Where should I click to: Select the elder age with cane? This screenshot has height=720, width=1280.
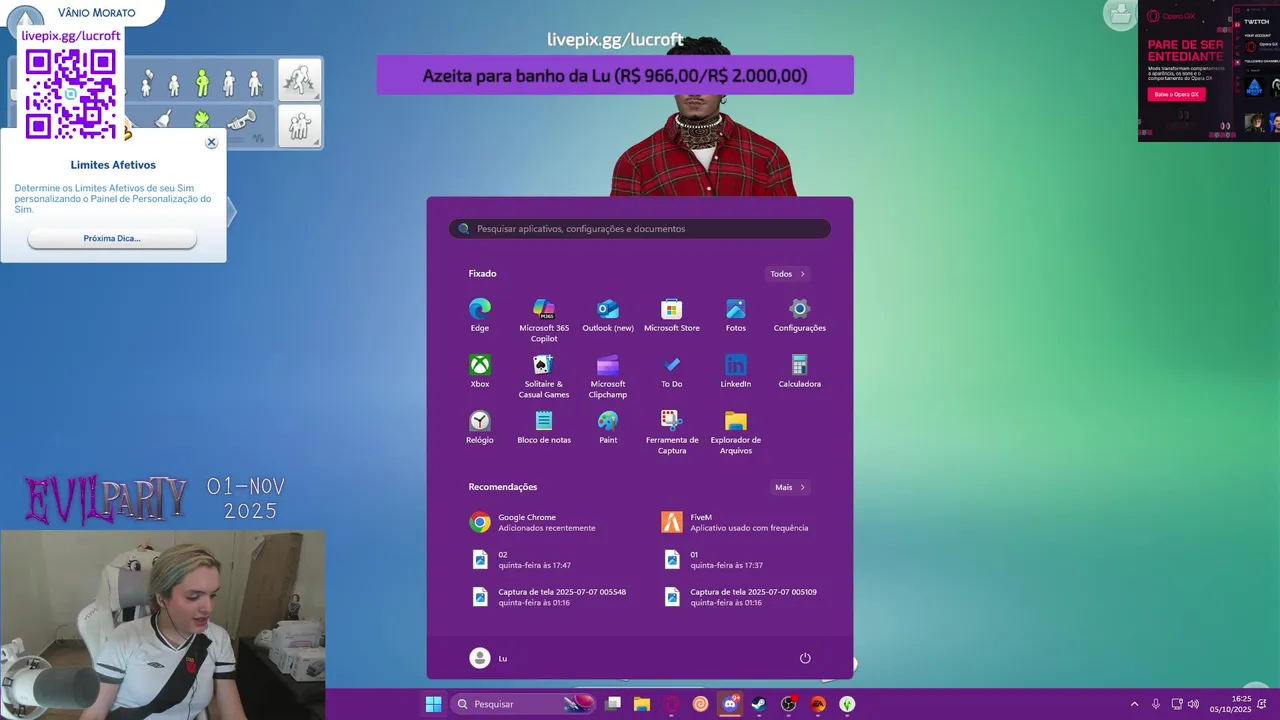click(x=255, y=82)
